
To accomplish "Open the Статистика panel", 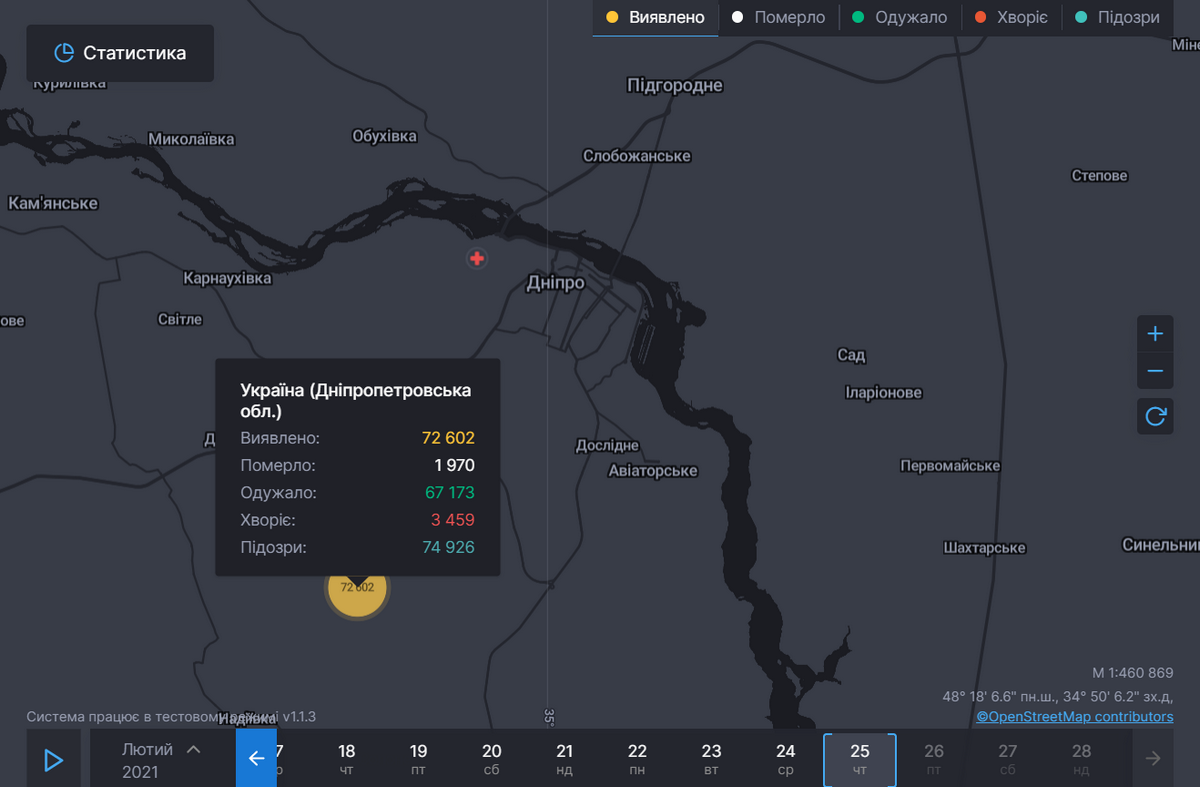I will point(120,53).
